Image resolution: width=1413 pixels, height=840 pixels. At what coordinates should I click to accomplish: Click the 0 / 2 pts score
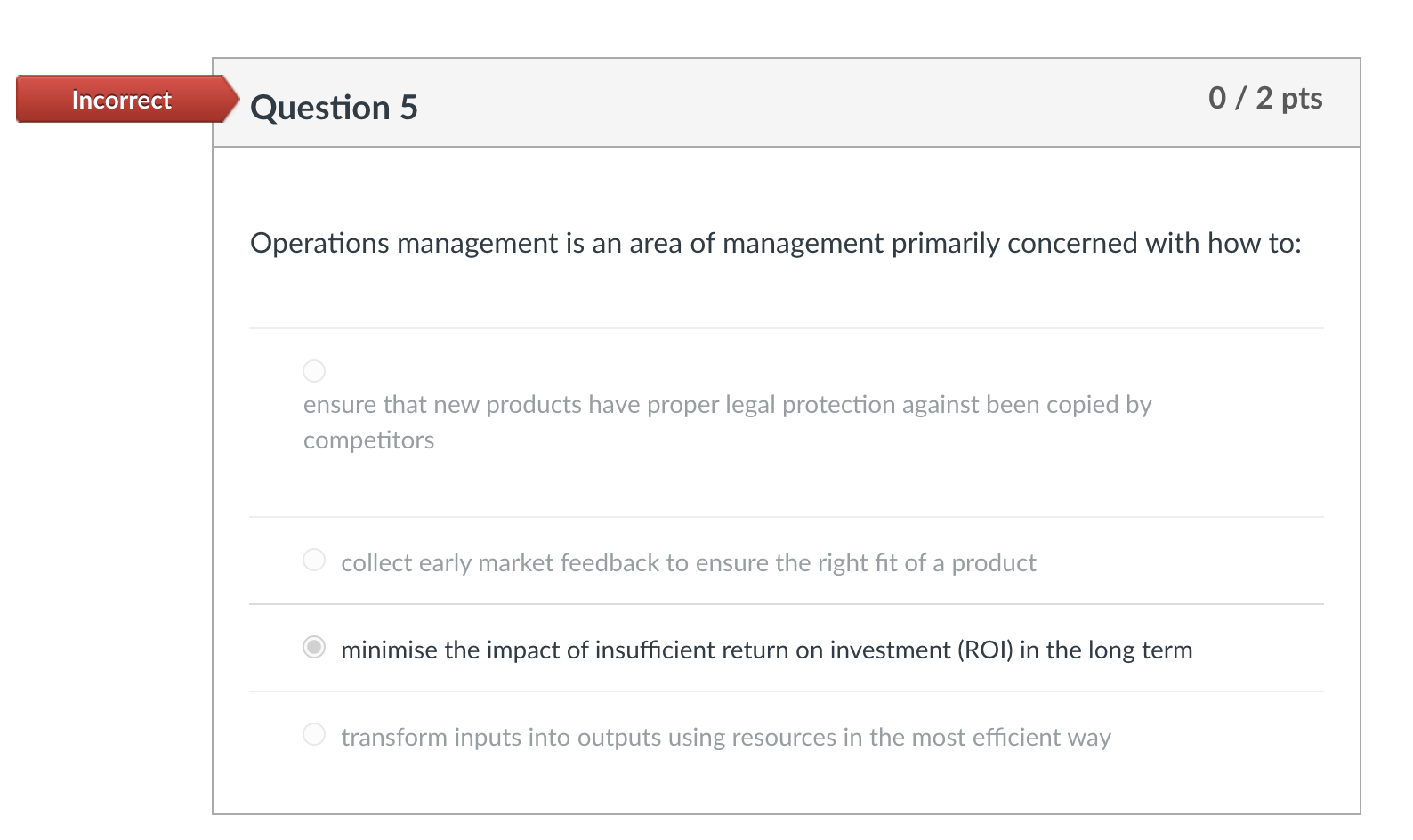(1264, 98)
